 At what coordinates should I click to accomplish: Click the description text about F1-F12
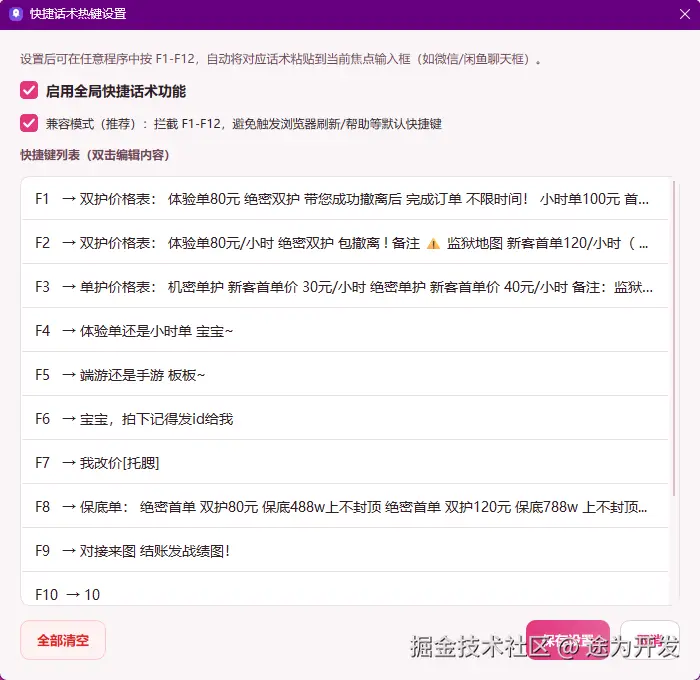(280, 59)
